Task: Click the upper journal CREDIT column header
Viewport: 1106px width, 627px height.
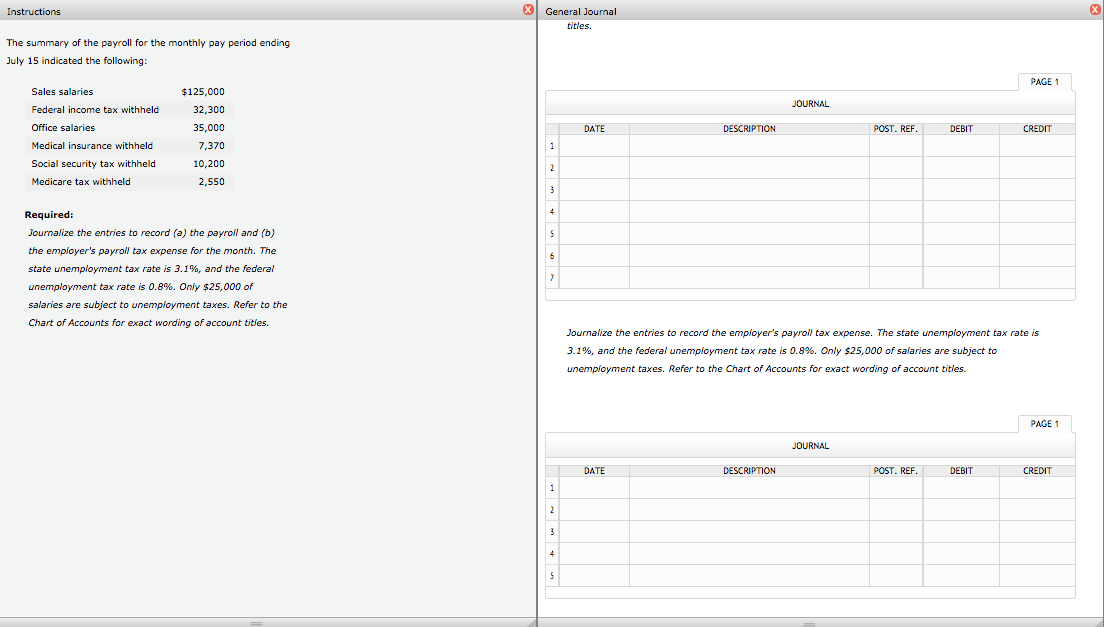Action: (1037, 129)
